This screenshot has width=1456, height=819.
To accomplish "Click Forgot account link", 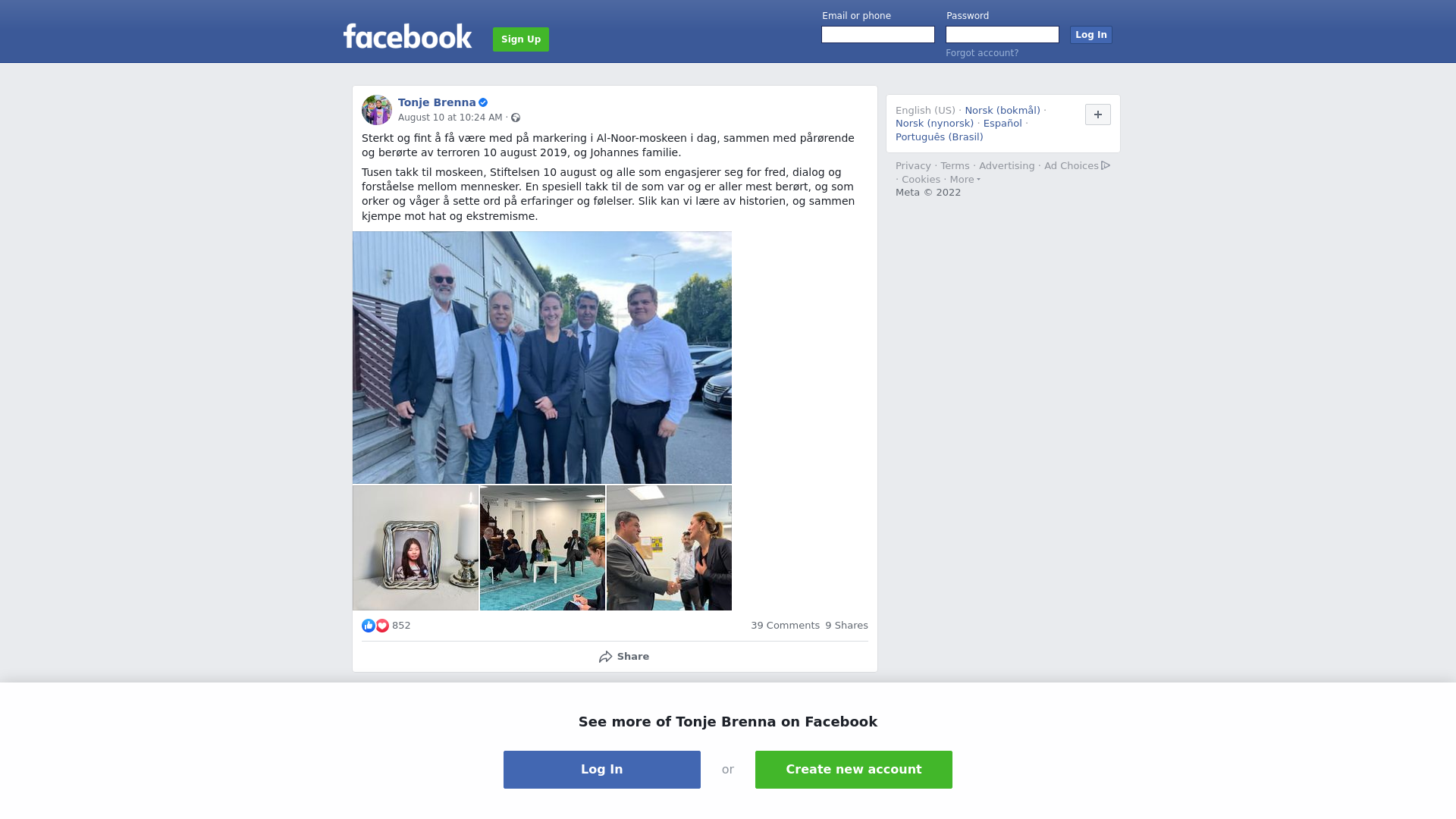I will tap(982, 53).
